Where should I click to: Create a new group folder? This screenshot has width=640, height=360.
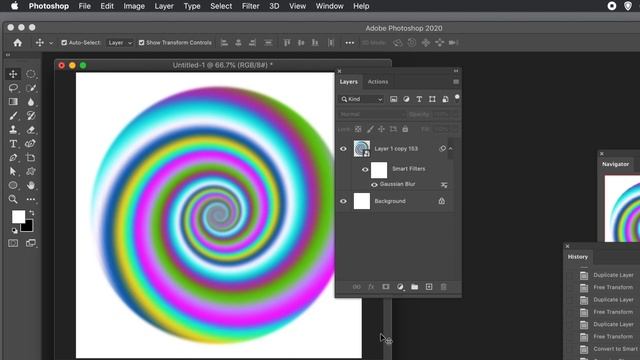tap(415, 287)
